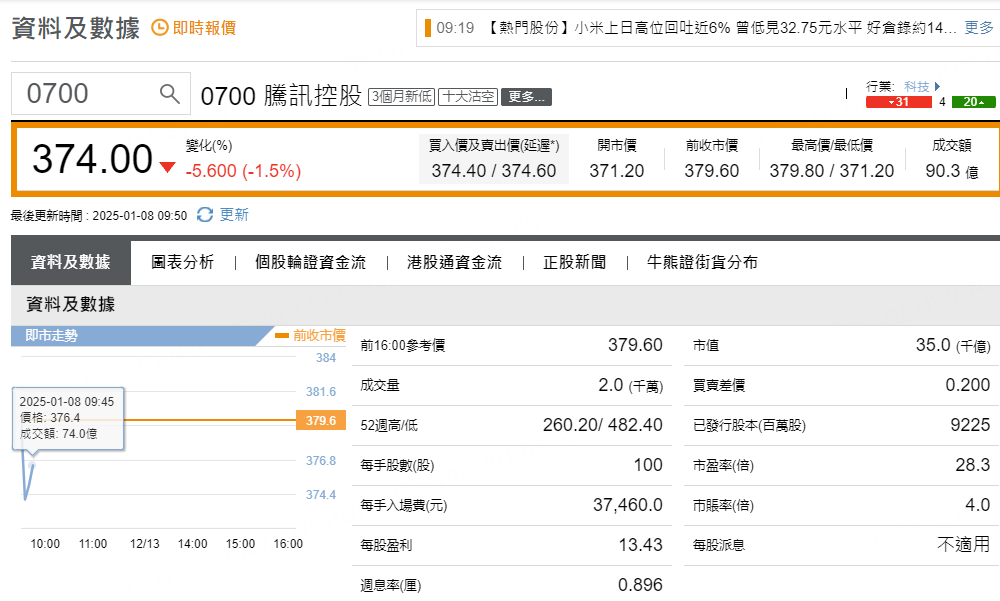Open the 個股輪證資金流 tab

click(x=311, y=262)
